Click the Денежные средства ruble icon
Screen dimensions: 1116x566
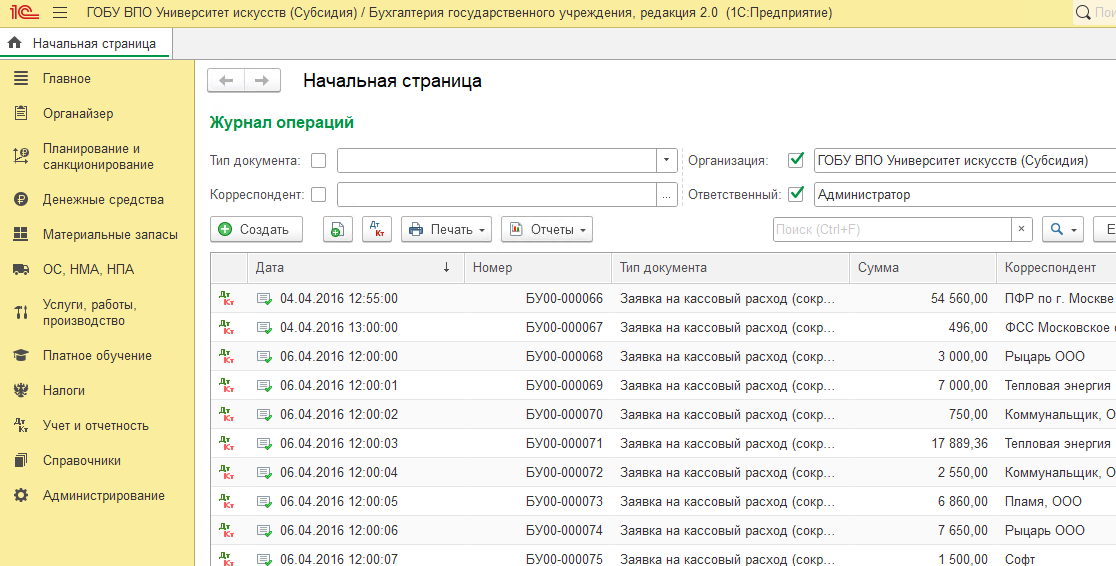(x=21, y=199)
